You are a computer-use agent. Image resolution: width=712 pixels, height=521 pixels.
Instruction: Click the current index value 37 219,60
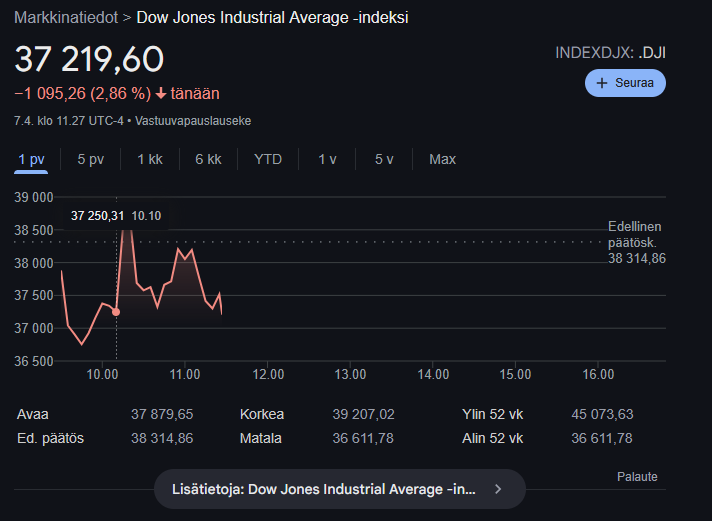pos(89,59)
